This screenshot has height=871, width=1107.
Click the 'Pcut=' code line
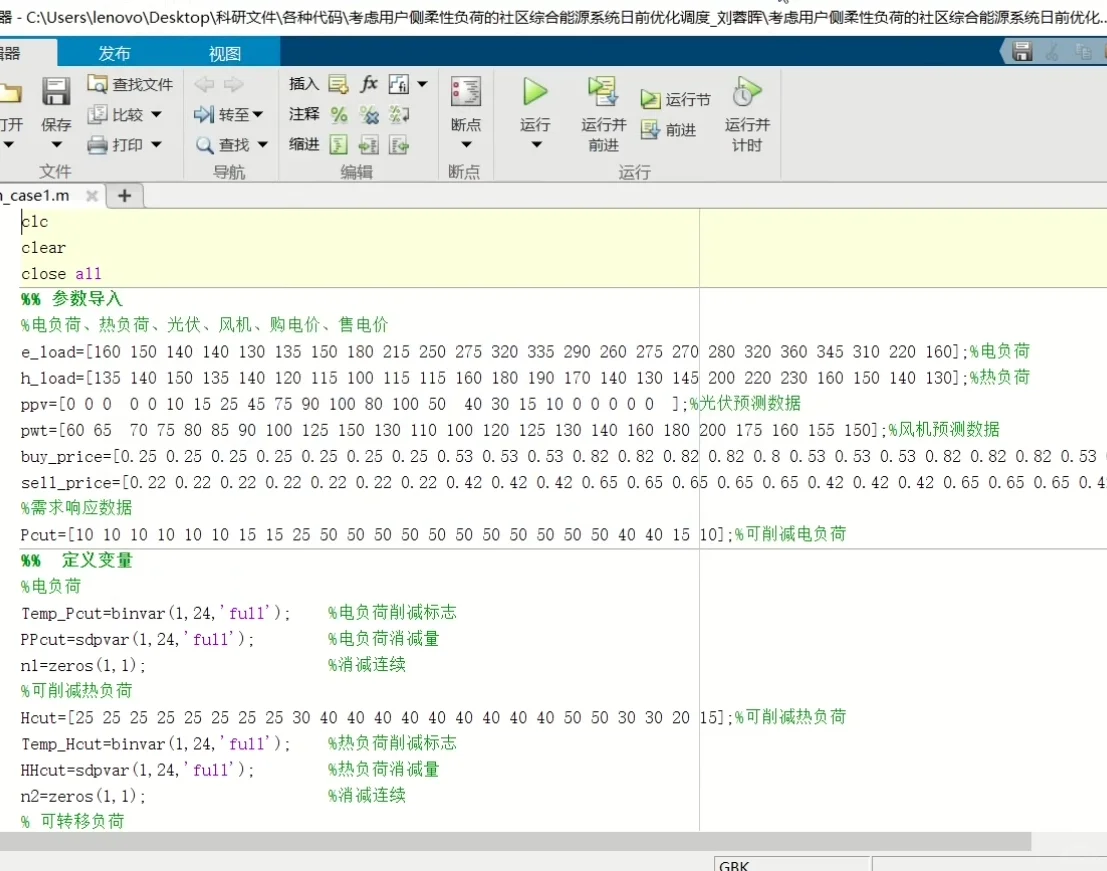(433, 534)
